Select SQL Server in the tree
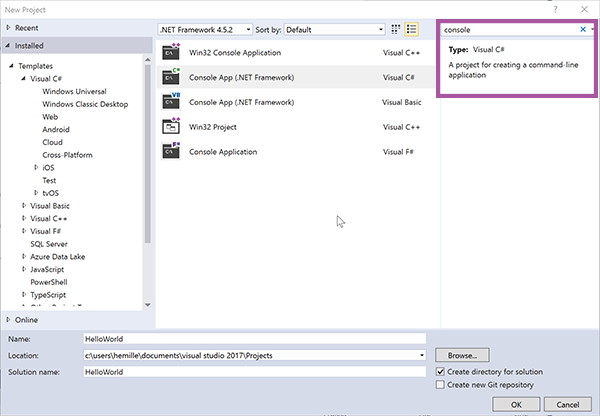The image size is (600, 416). click(x=49, y=244)
